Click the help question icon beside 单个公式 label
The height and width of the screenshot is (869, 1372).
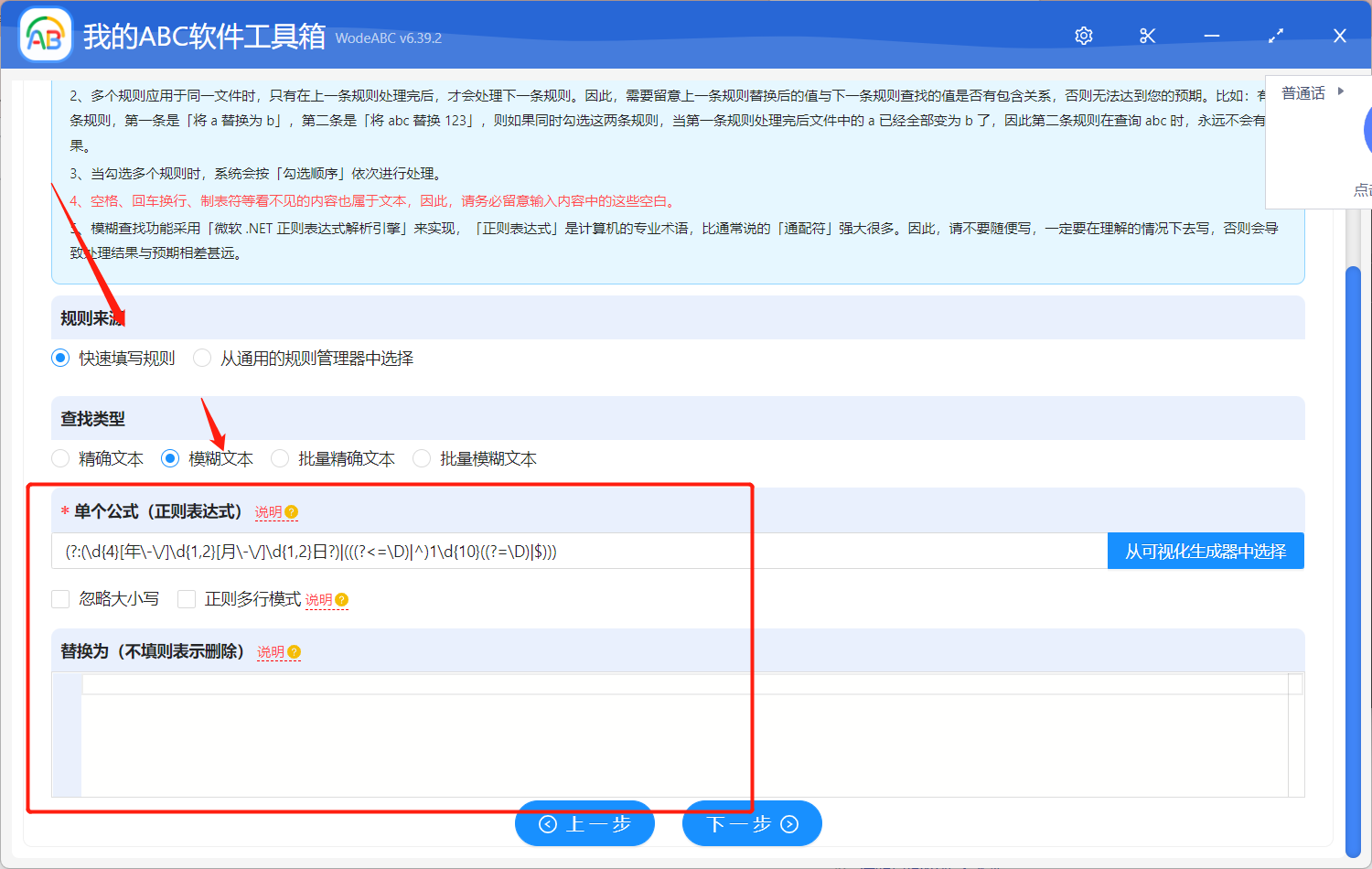click(292, 512)
